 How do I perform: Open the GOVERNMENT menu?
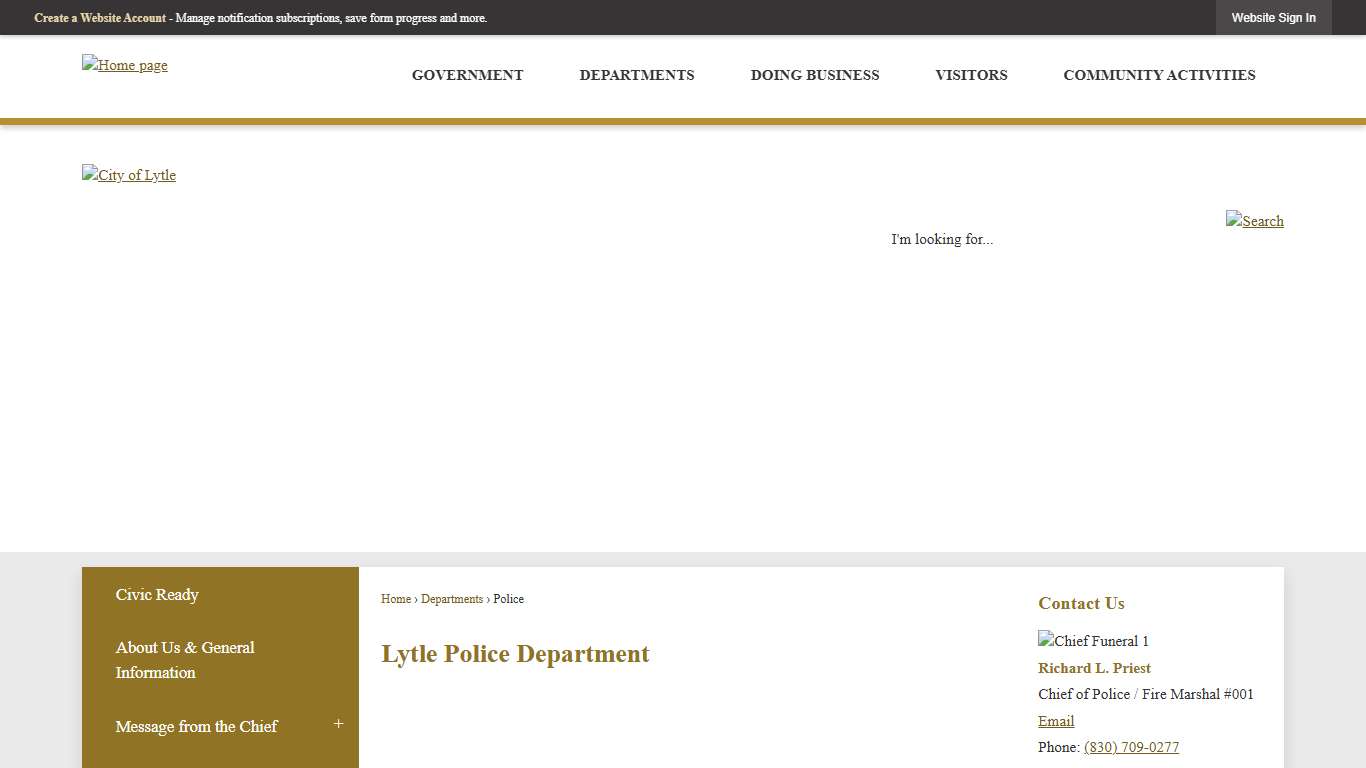pyautogui.click(x=467, y=75)
